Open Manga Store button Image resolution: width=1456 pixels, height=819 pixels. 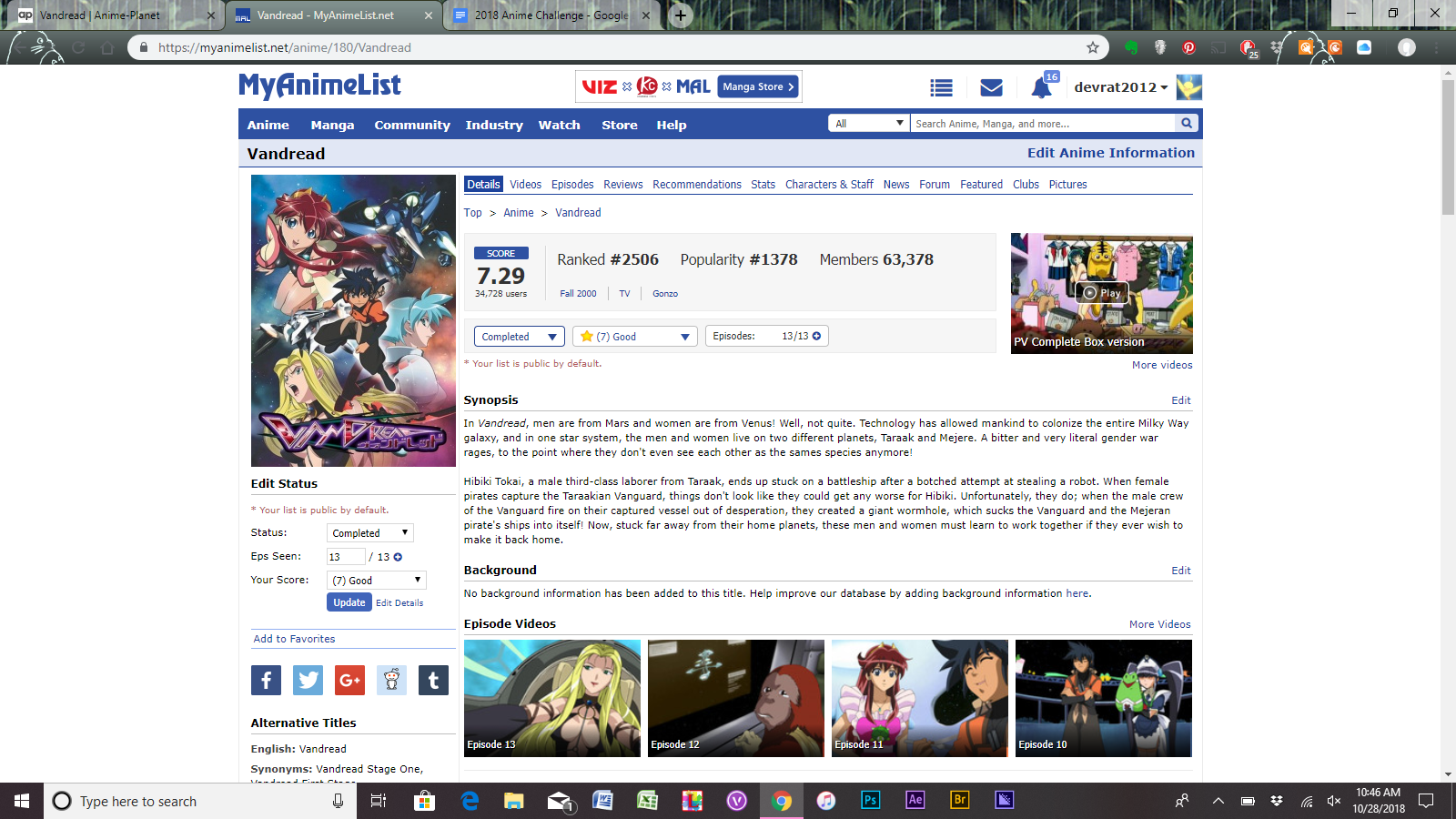758,86
